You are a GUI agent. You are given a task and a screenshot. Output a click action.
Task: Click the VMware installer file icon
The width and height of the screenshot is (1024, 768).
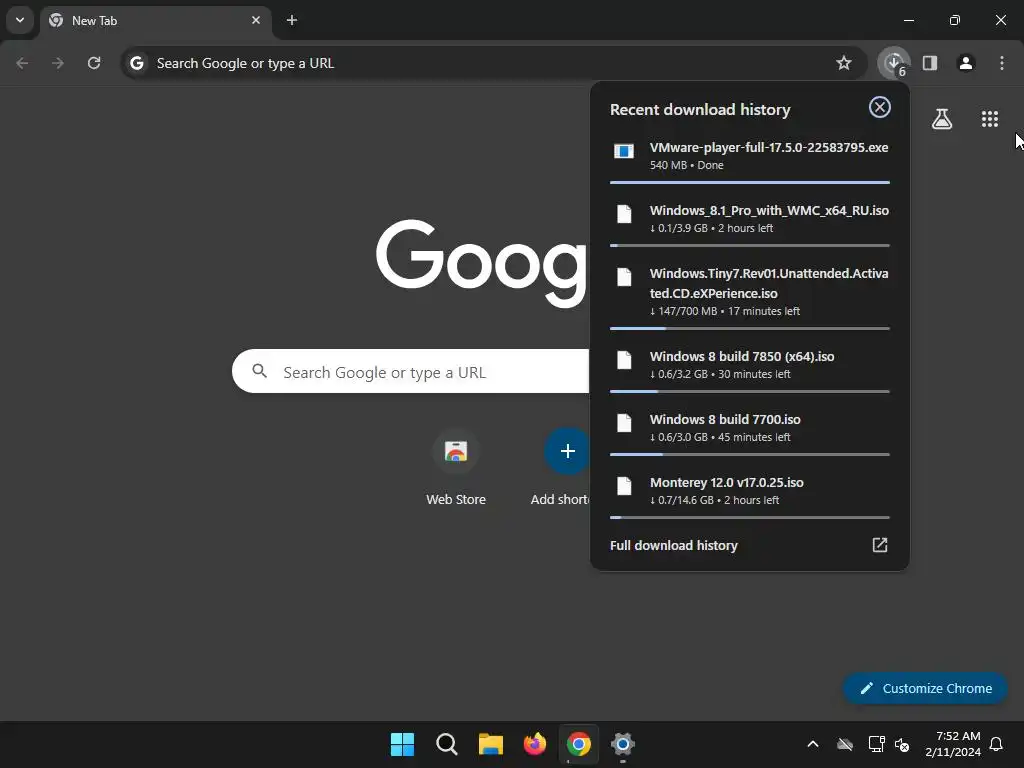pyautogui.click(x=624, y=152)
